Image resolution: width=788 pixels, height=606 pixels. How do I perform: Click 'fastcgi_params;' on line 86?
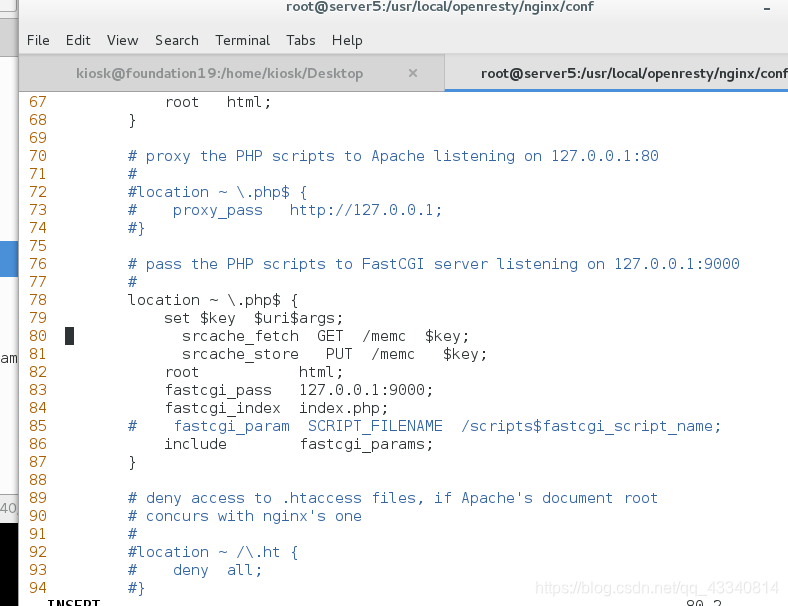tap(366, 444)
